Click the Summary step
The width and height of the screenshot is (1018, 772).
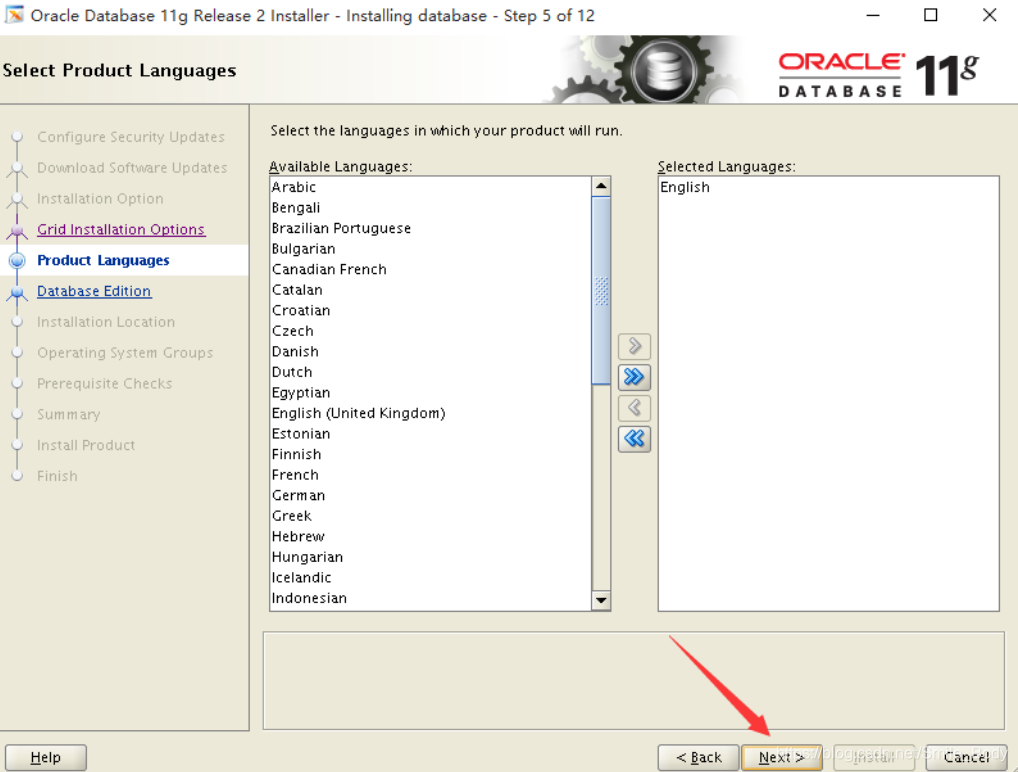pos(68,414)
